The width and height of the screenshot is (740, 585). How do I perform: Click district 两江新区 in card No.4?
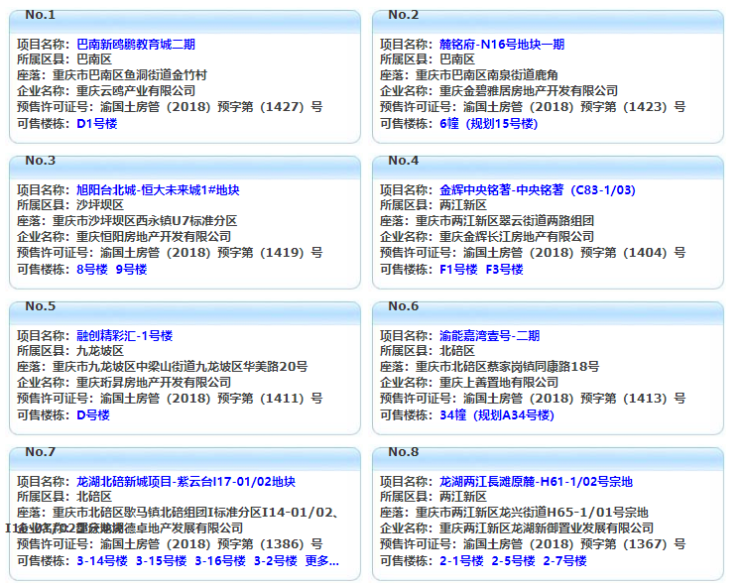(463, 205)
